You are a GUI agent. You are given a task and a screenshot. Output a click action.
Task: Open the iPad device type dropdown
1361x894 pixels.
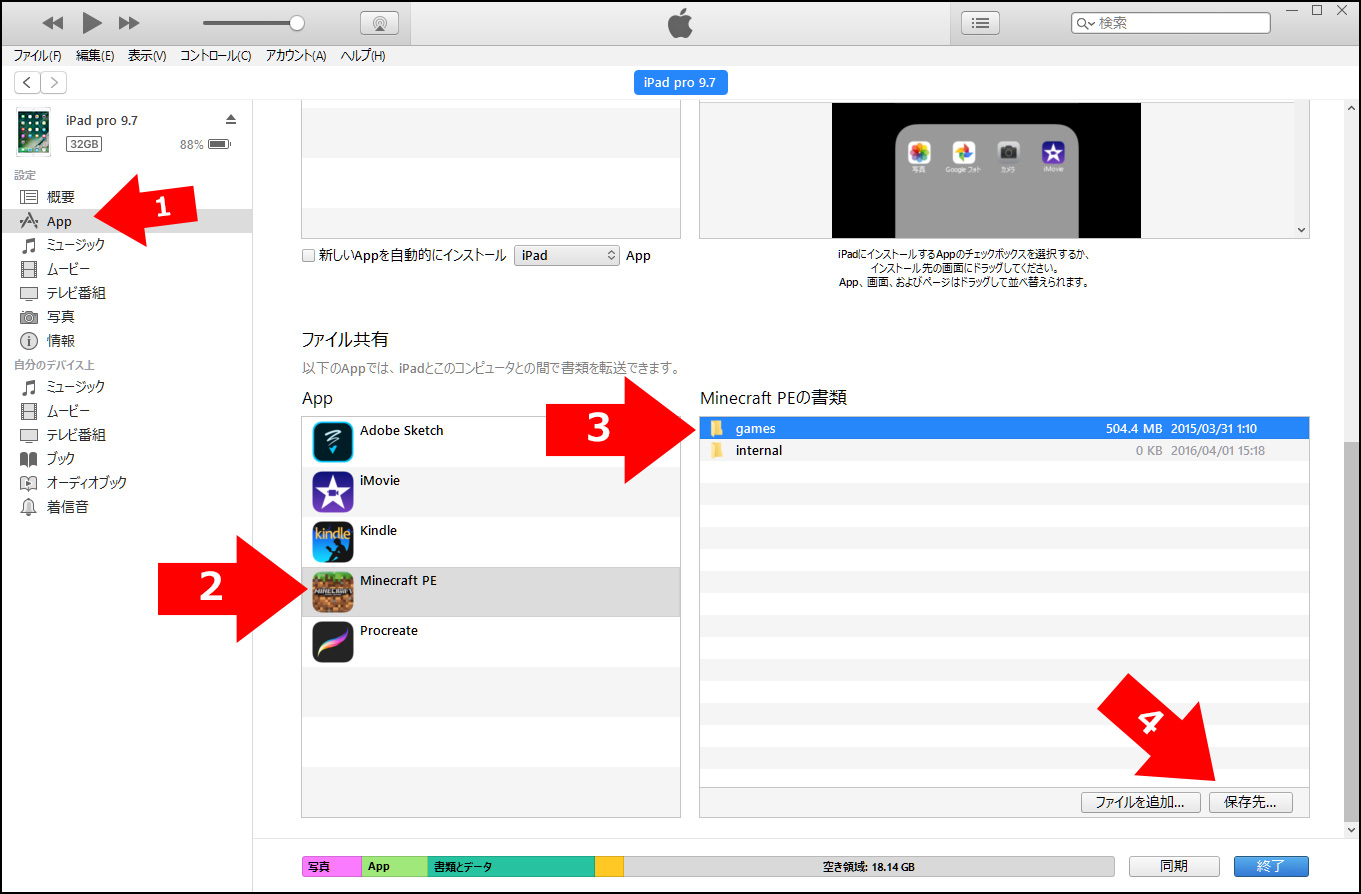(567, 255)
